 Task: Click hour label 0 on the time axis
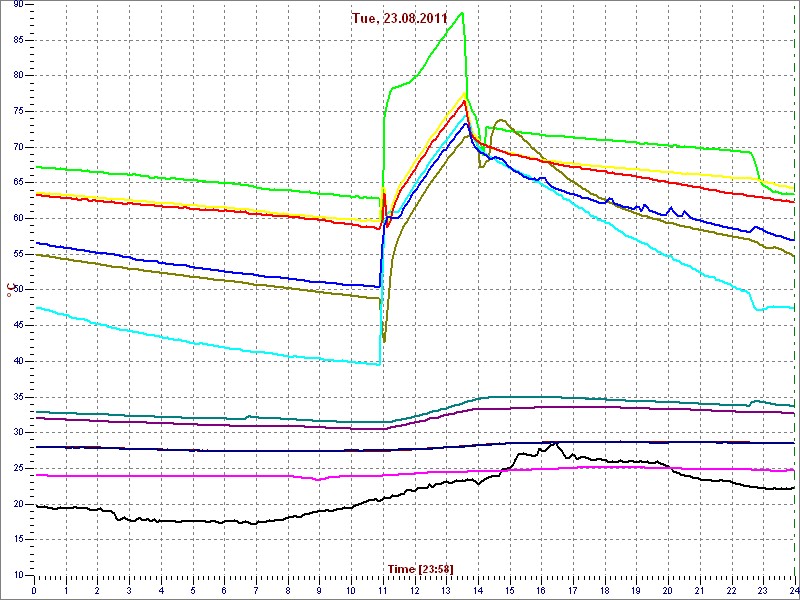(x=34, y=591)
